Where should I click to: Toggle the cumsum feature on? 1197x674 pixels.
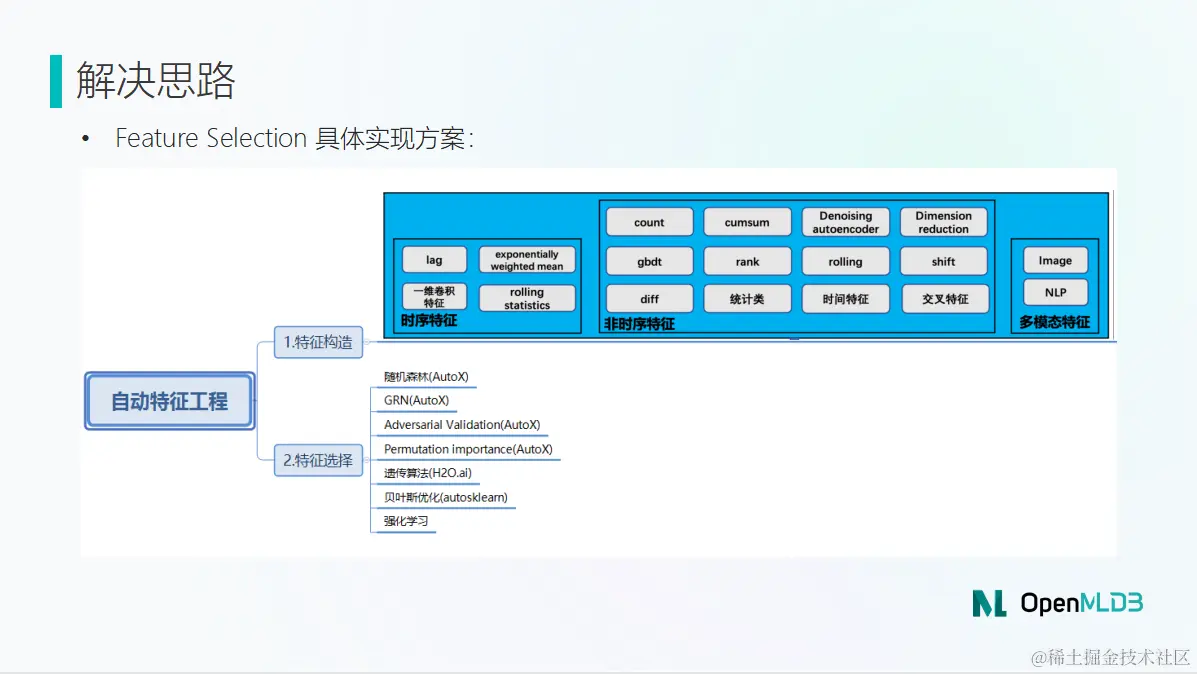click(747, 221)
